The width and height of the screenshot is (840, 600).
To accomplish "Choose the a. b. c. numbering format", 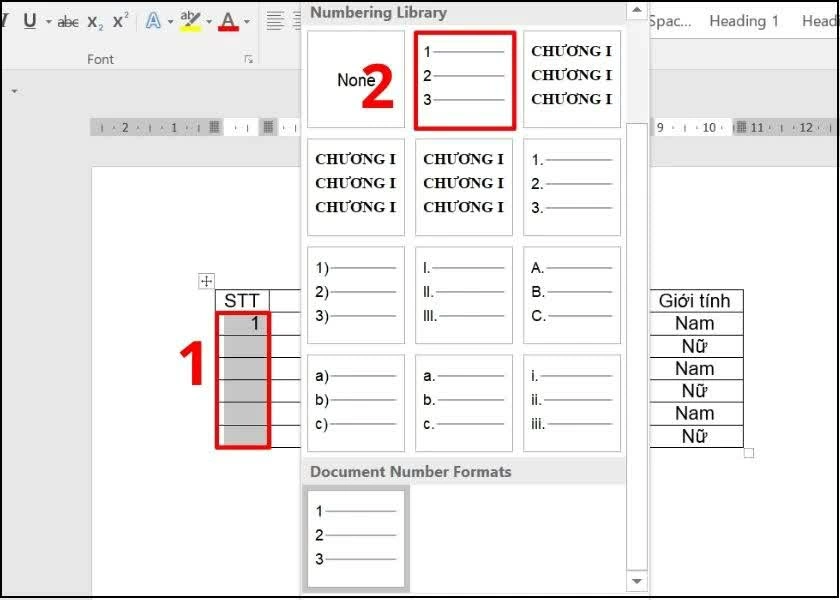I will tap(464, 403).
